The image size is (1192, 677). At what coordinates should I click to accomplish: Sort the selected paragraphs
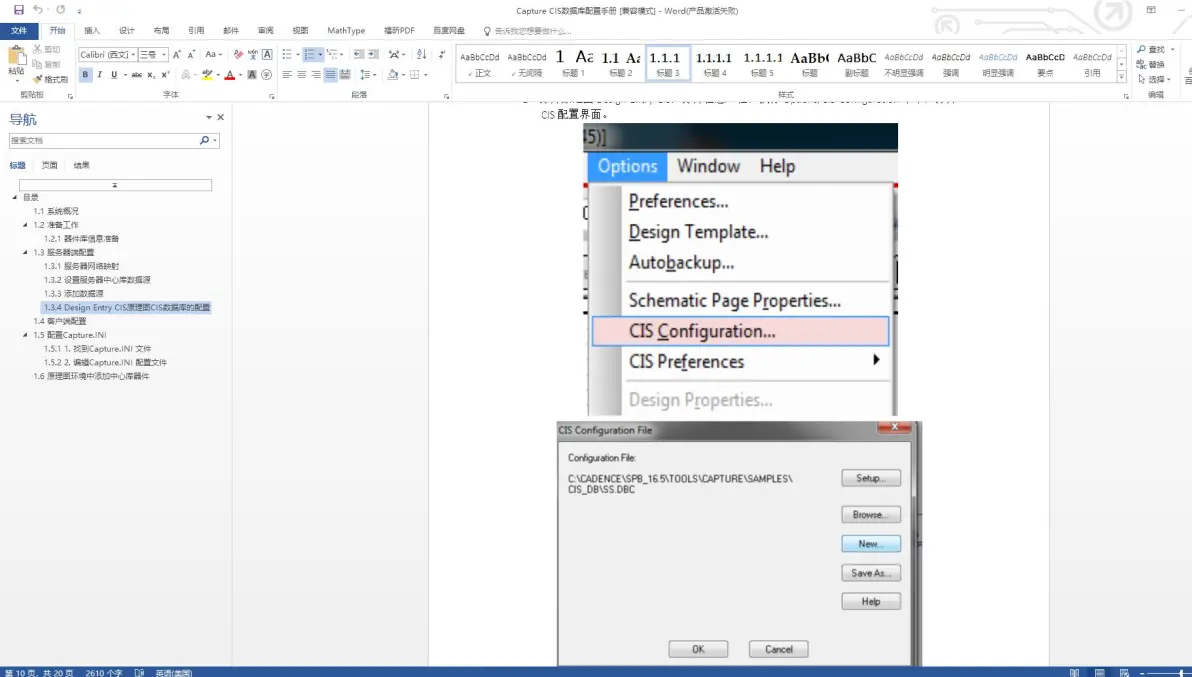tap(421, 55)
